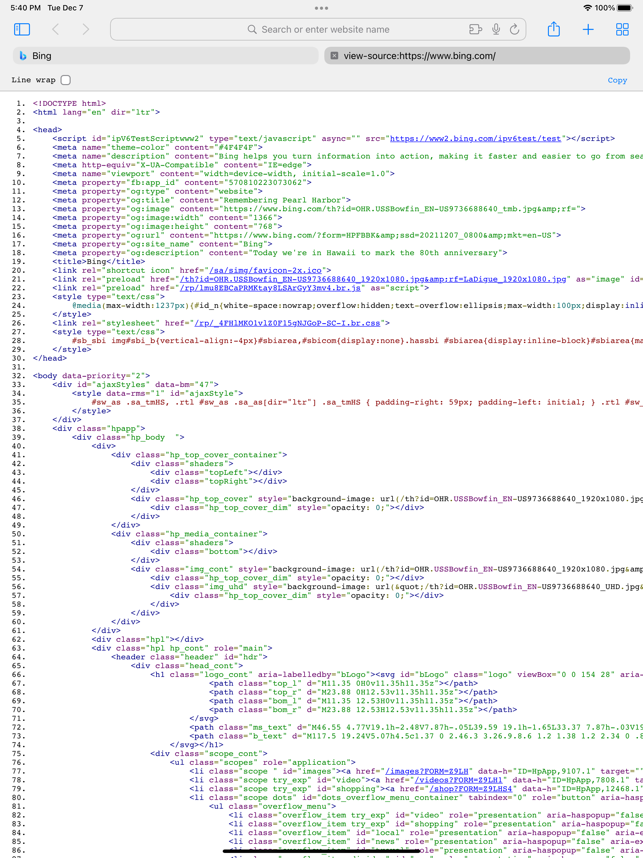Follow the /videos?FORM=Z9LH1 link

click(458, 780)
